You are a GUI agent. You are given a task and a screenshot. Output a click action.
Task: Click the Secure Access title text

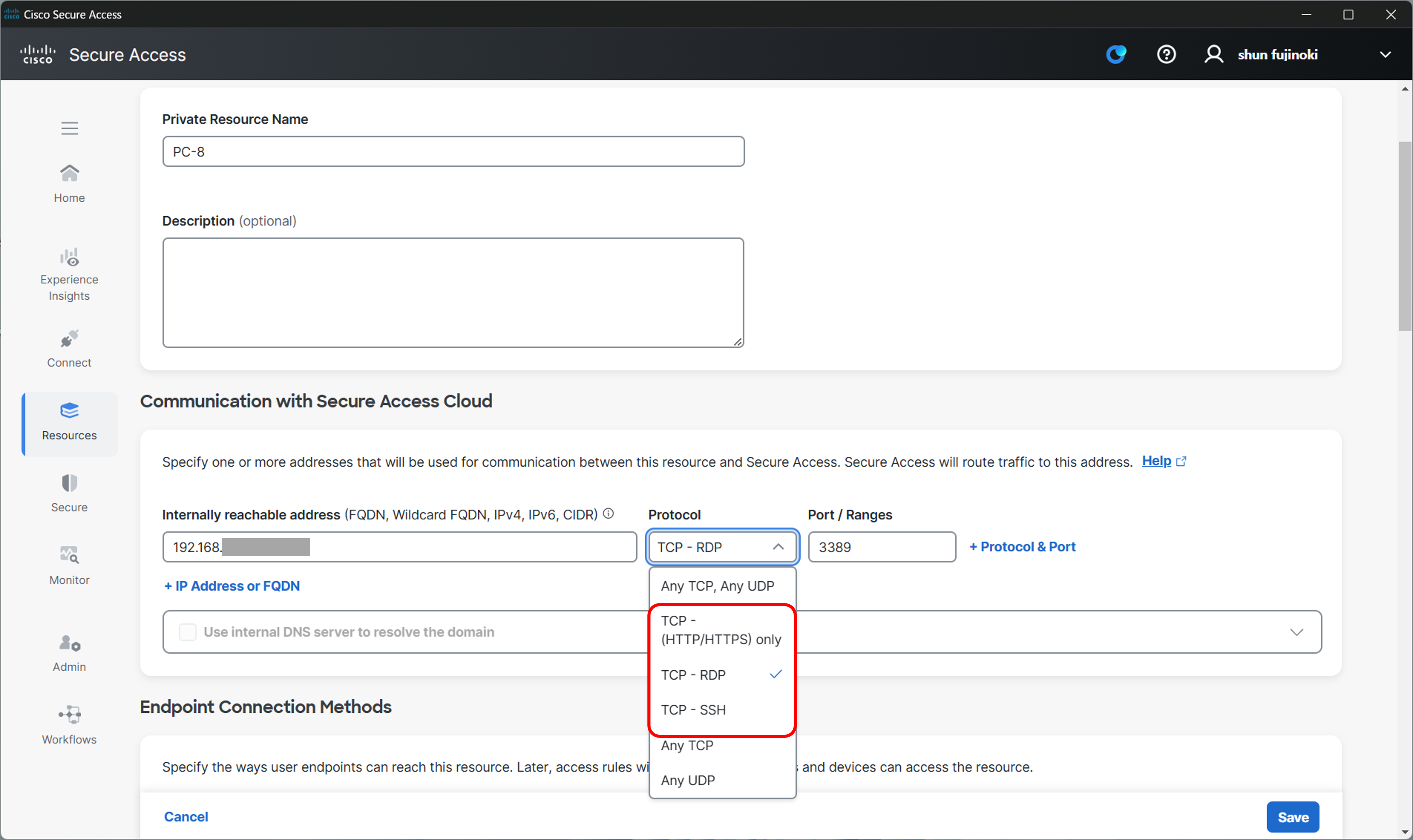[x=127, y=55]
